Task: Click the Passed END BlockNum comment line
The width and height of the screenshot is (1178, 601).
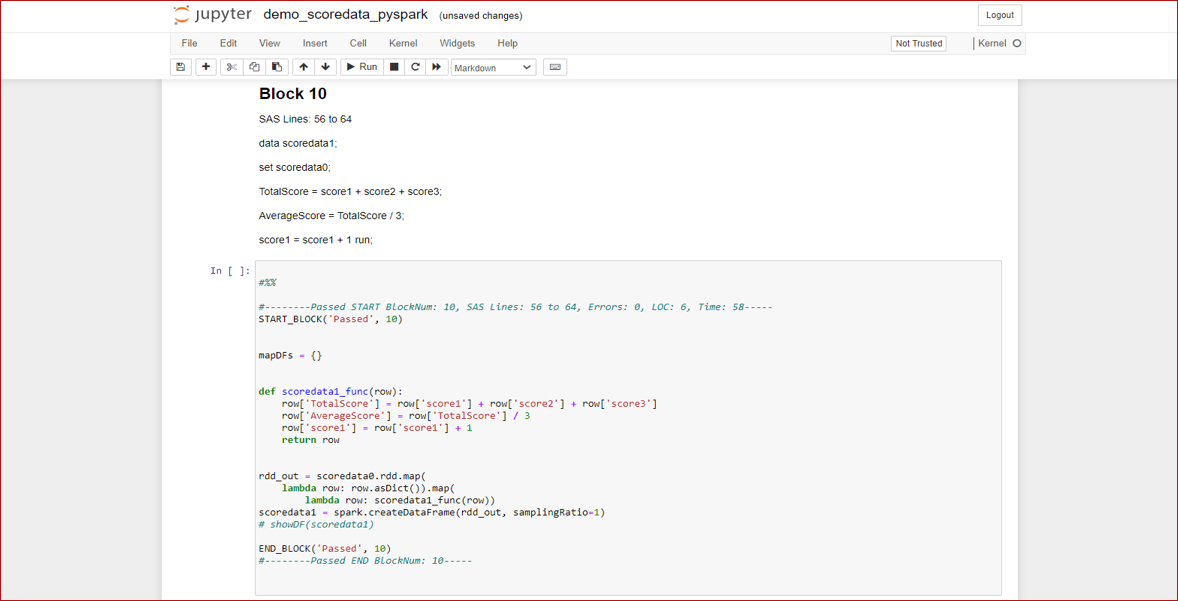Action: tap(365, 560)
